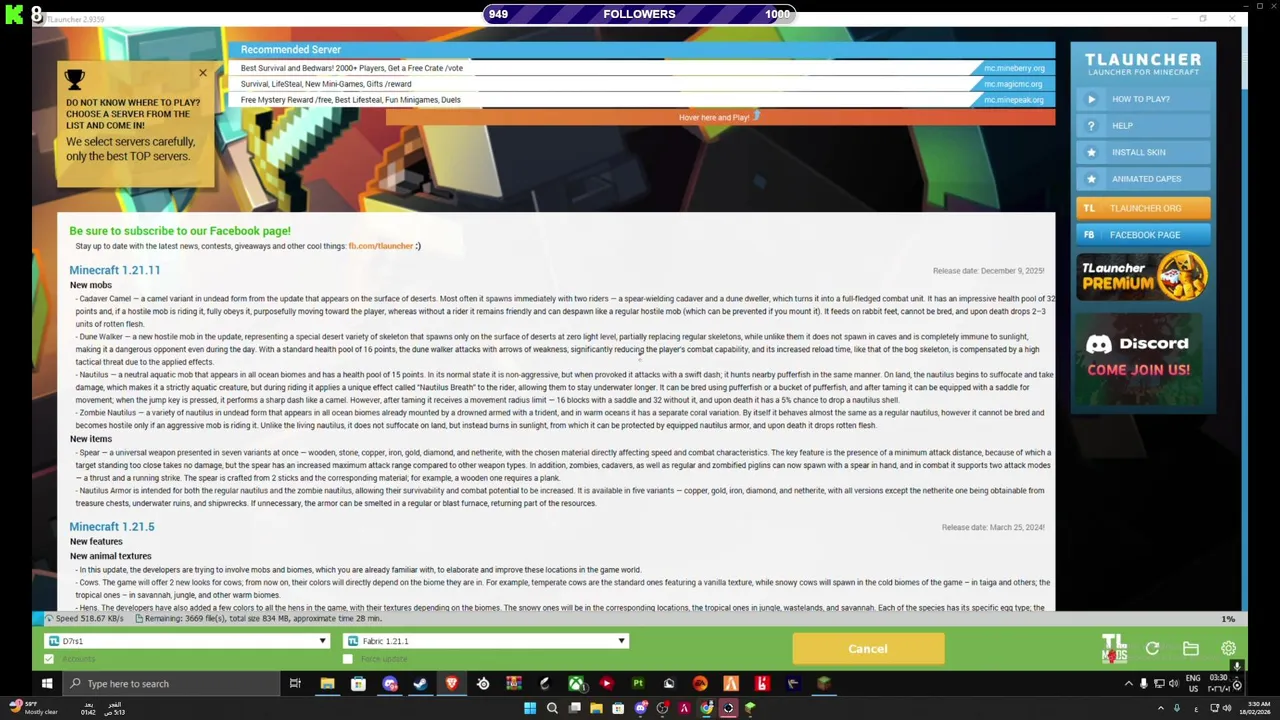Open the Fabric 1.21.1 version dropdown

485,641
